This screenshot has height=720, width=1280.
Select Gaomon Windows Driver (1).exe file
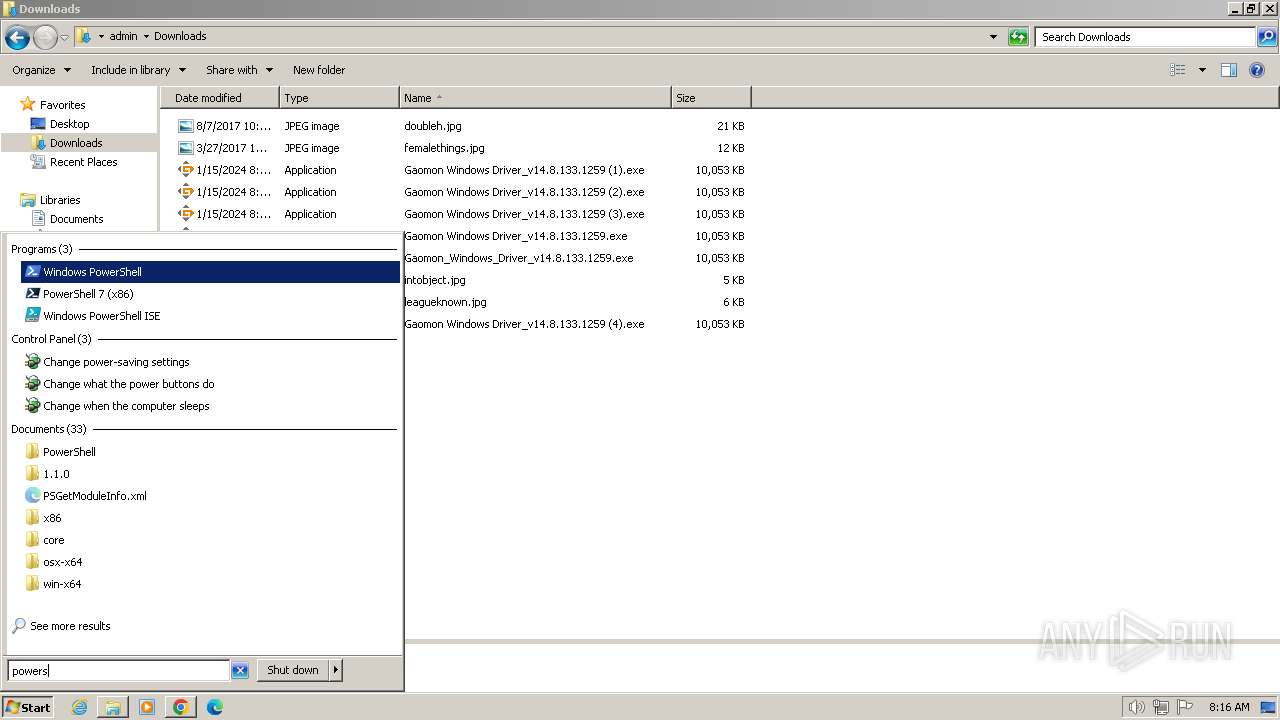pyautogui.click(x=524, y=170)
